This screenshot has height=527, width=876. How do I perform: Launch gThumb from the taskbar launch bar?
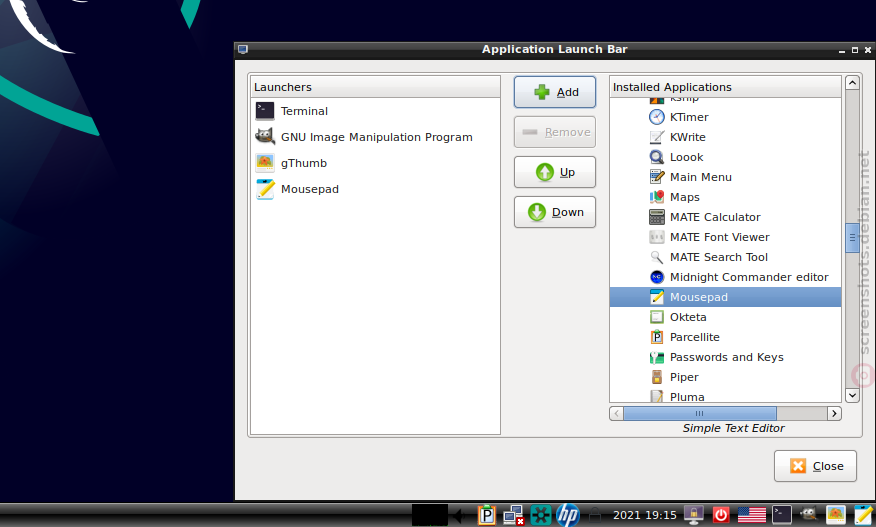(836, 514)
